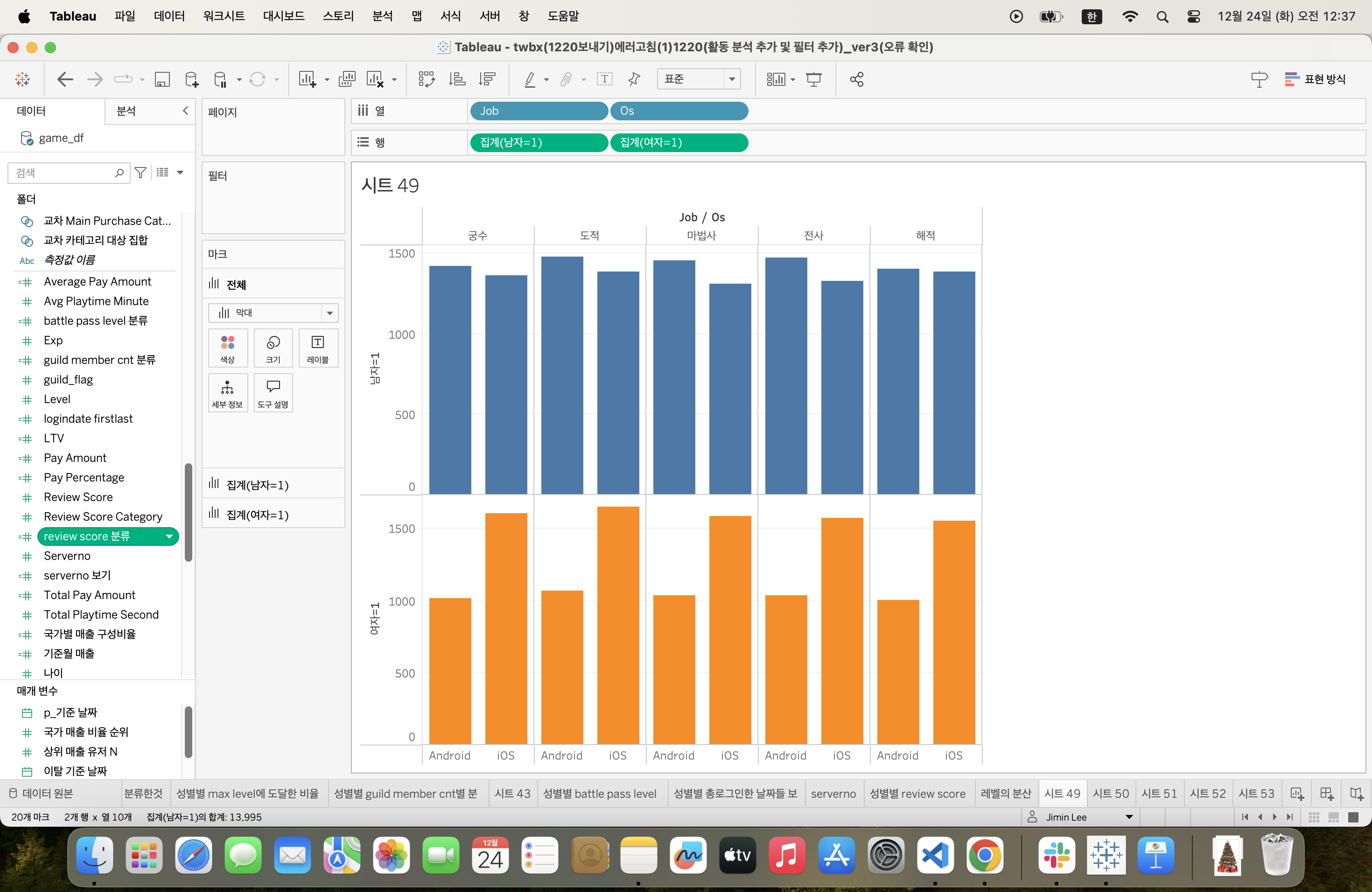Open the 세부 정보 detail card

[x=228, y=393]
